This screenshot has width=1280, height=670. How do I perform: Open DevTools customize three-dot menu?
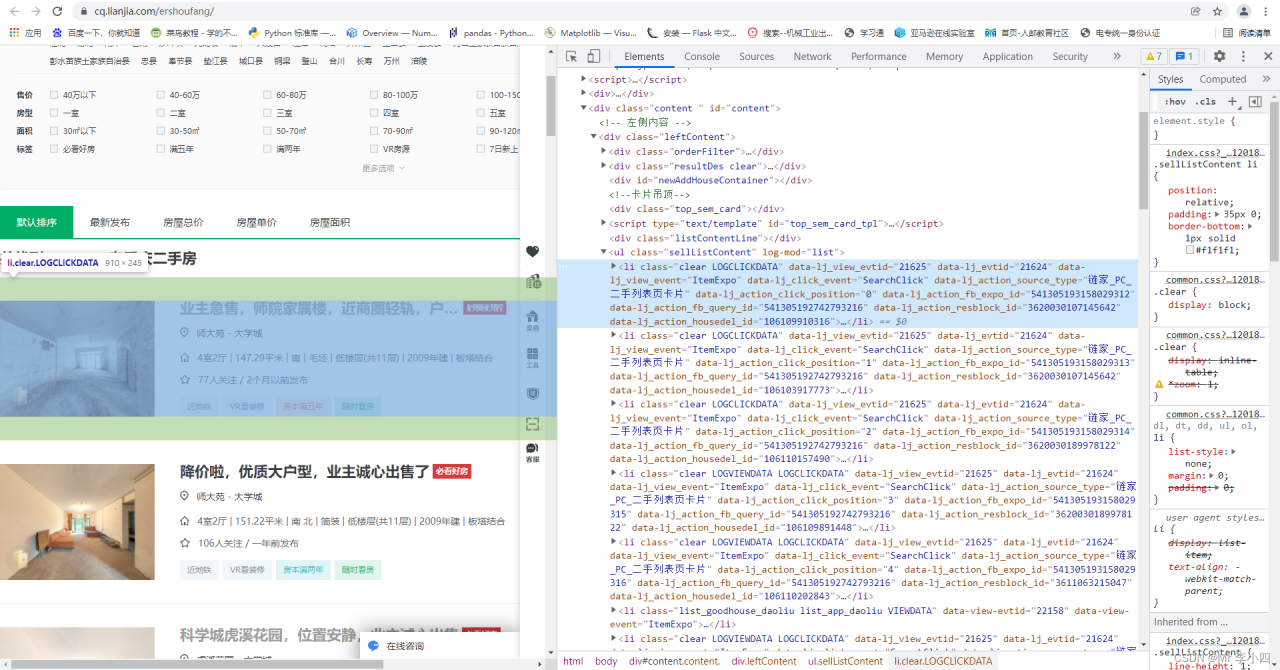[1243, 56]
